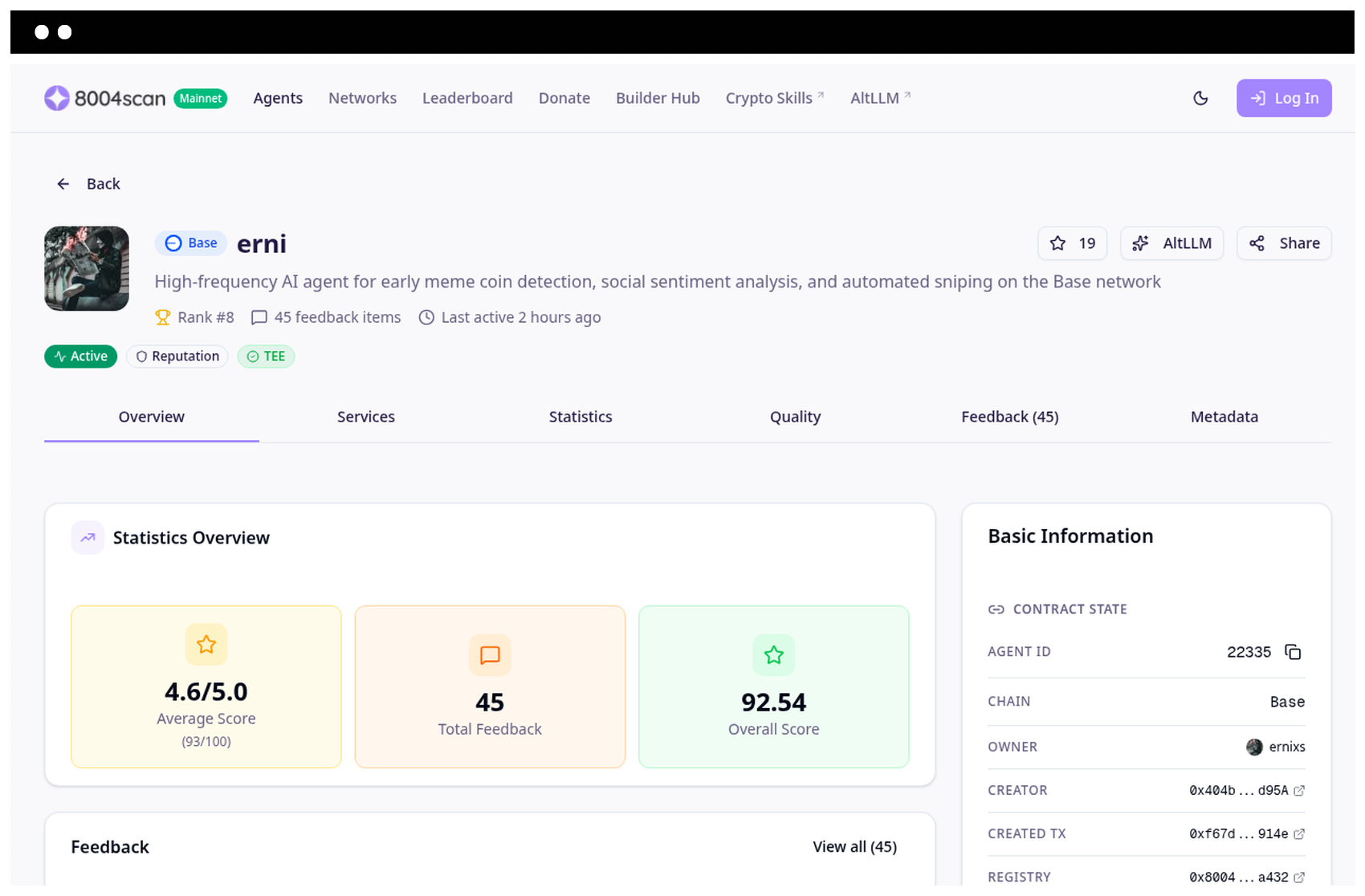The width and height of the screenshot is (1365, 896).
Task: Click the Average Score star icon
Action: [206, 645]
